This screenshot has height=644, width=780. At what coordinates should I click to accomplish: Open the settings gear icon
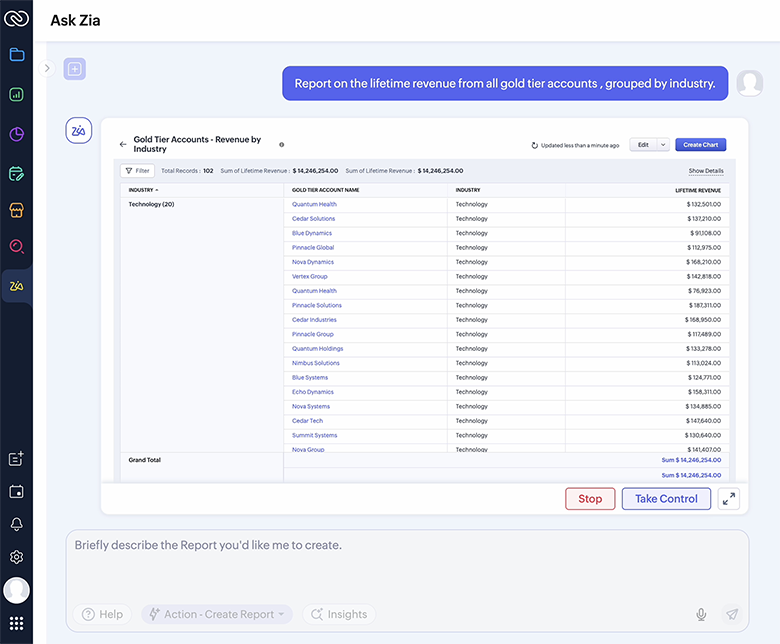[16, 557]
